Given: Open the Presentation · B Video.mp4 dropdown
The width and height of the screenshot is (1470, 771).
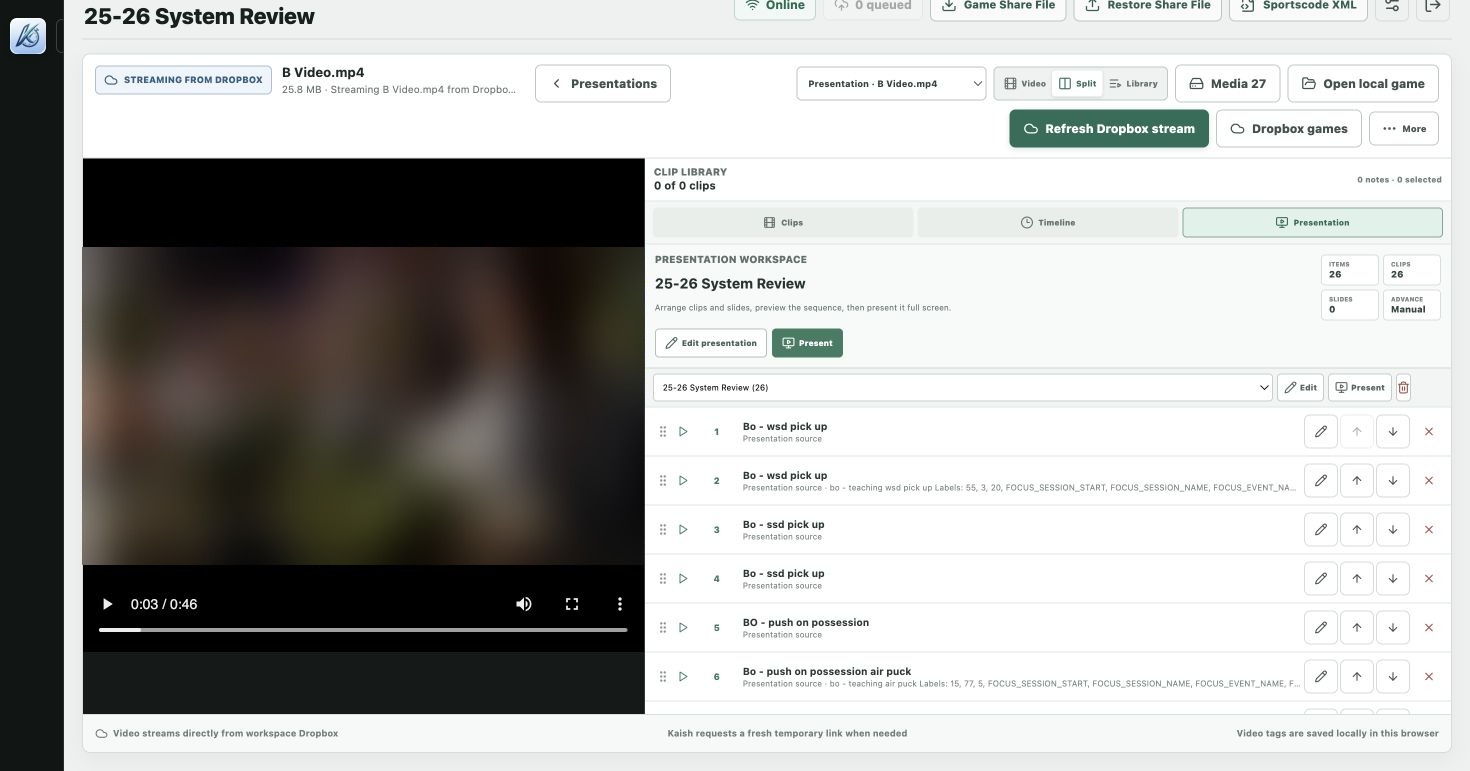Looking at the screenshot, I should point(891,84).
